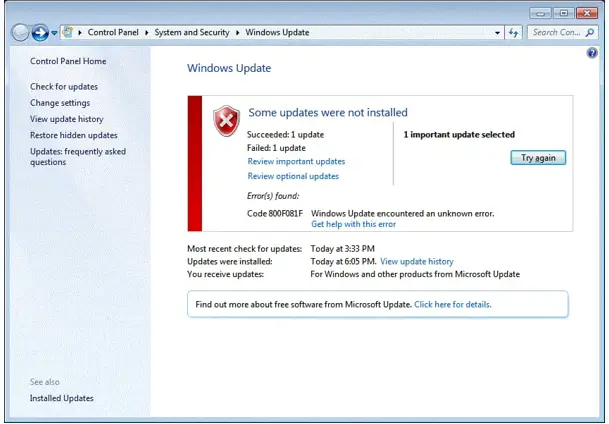Open the address bar history dropdown
Screen dimensions: 609x424
point(497,33)
